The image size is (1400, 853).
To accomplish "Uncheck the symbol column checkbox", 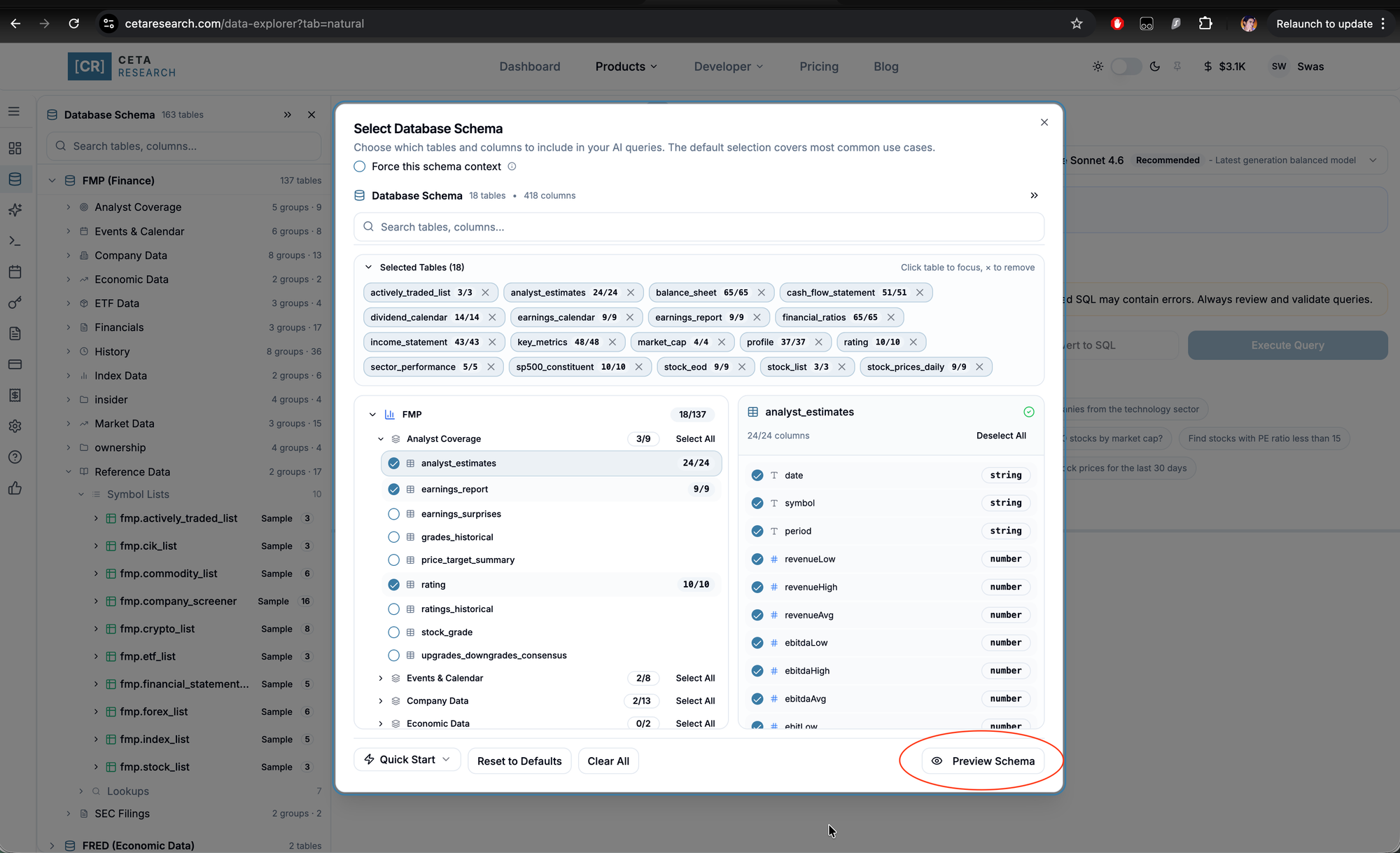I will point(757,504).
